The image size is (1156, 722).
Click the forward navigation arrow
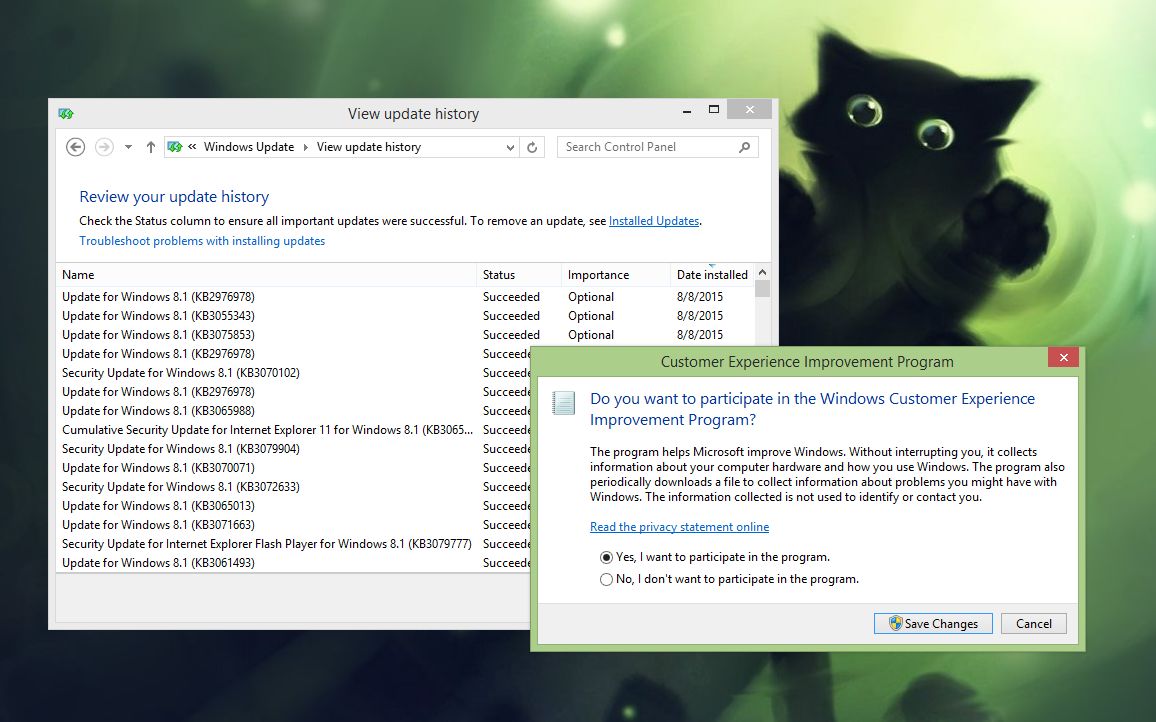[105, 147]
